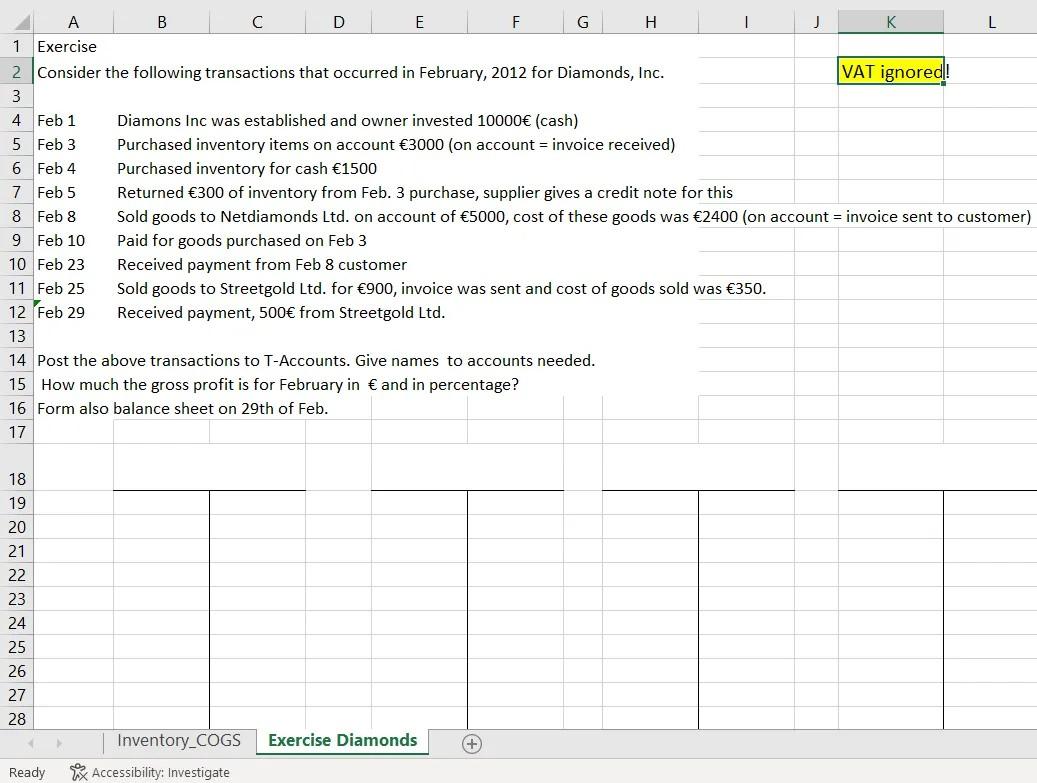Select column D header

point(339,22)
